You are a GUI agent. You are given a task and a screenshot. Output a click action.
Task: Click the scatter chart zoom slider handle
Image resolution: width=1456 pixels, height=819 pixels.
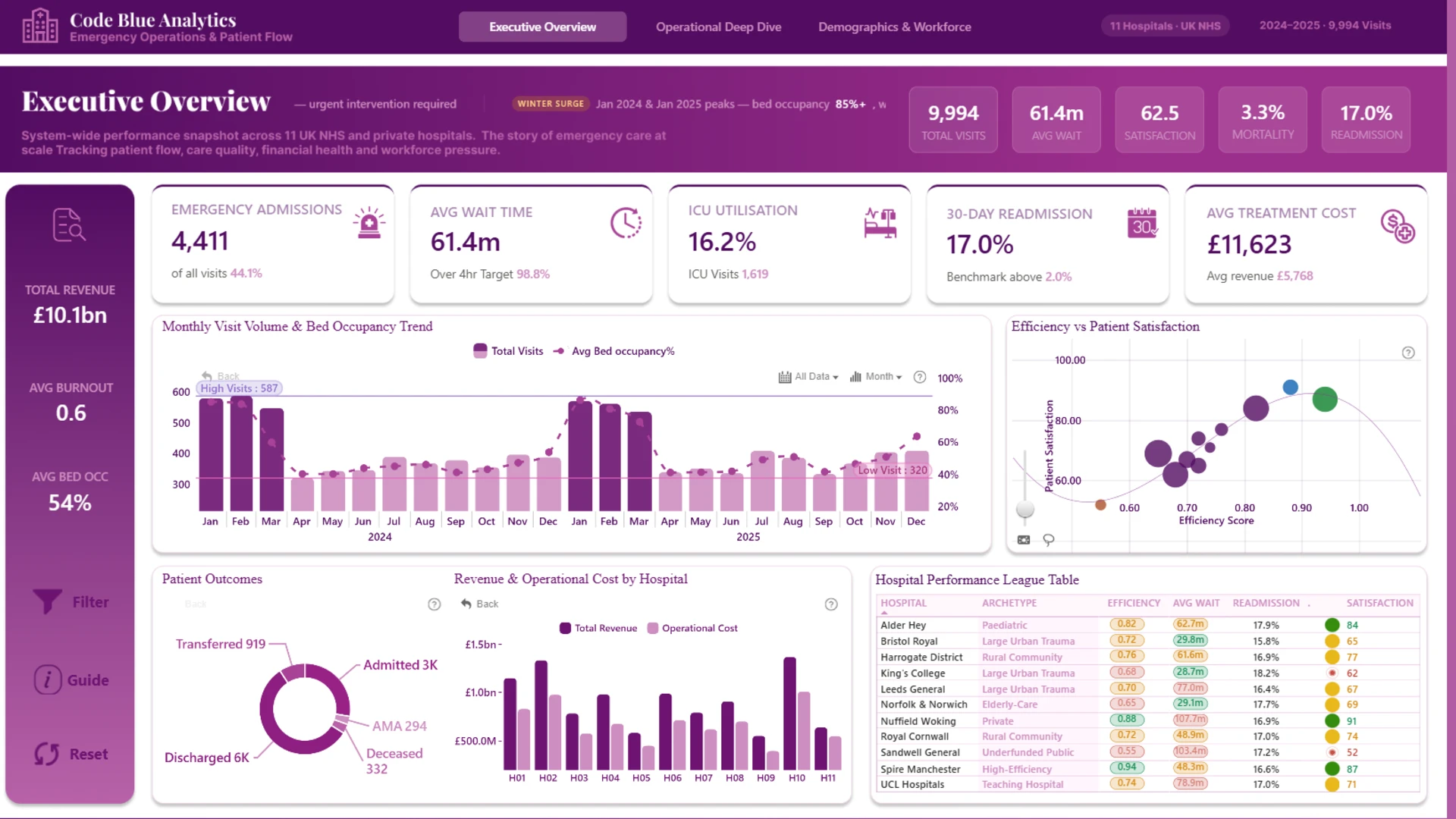pos(1025,509)
